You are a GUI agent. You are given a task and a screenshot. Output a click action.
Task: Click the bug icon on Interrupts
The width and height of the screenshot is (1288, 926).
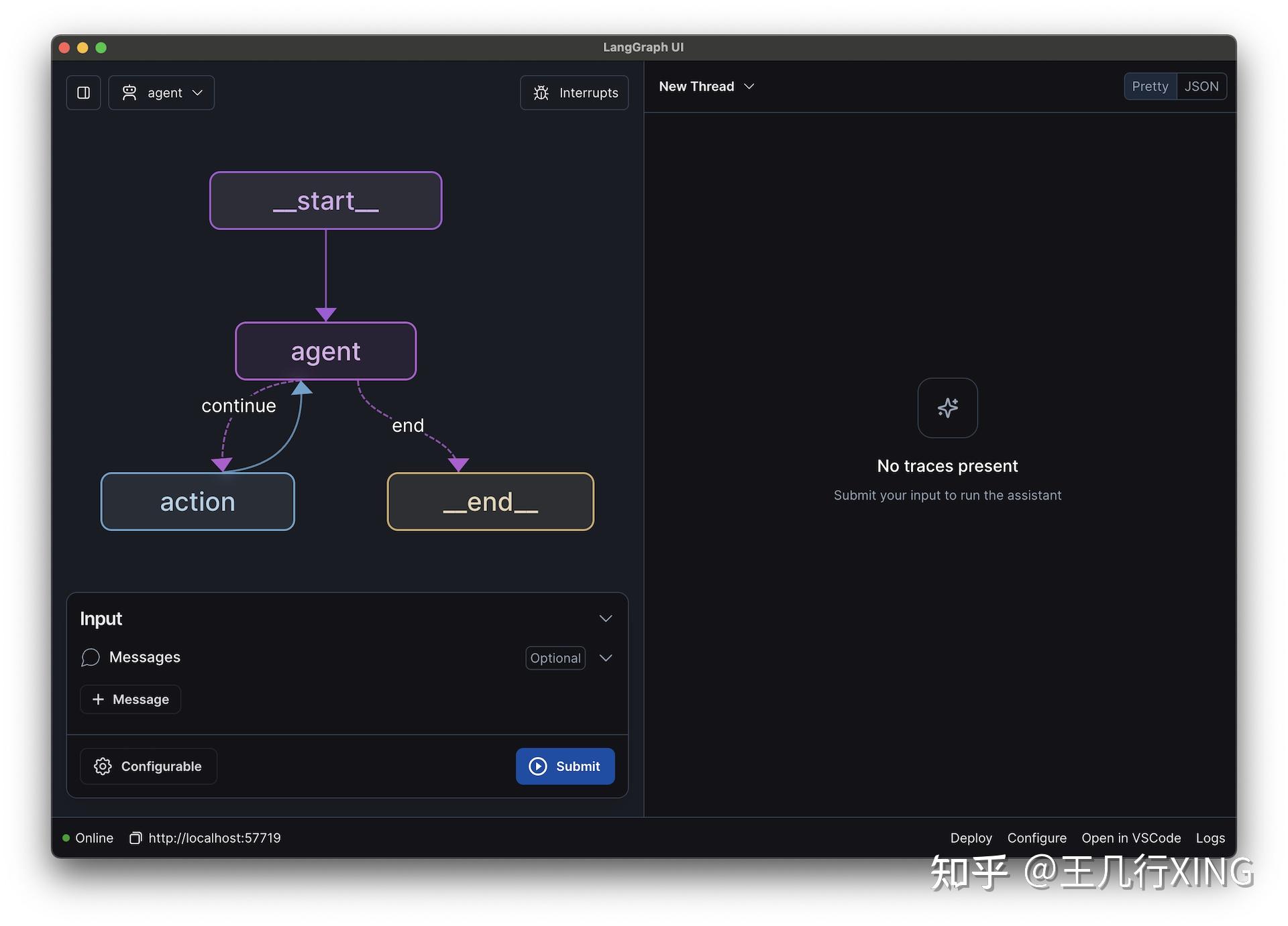coord(541,93)
